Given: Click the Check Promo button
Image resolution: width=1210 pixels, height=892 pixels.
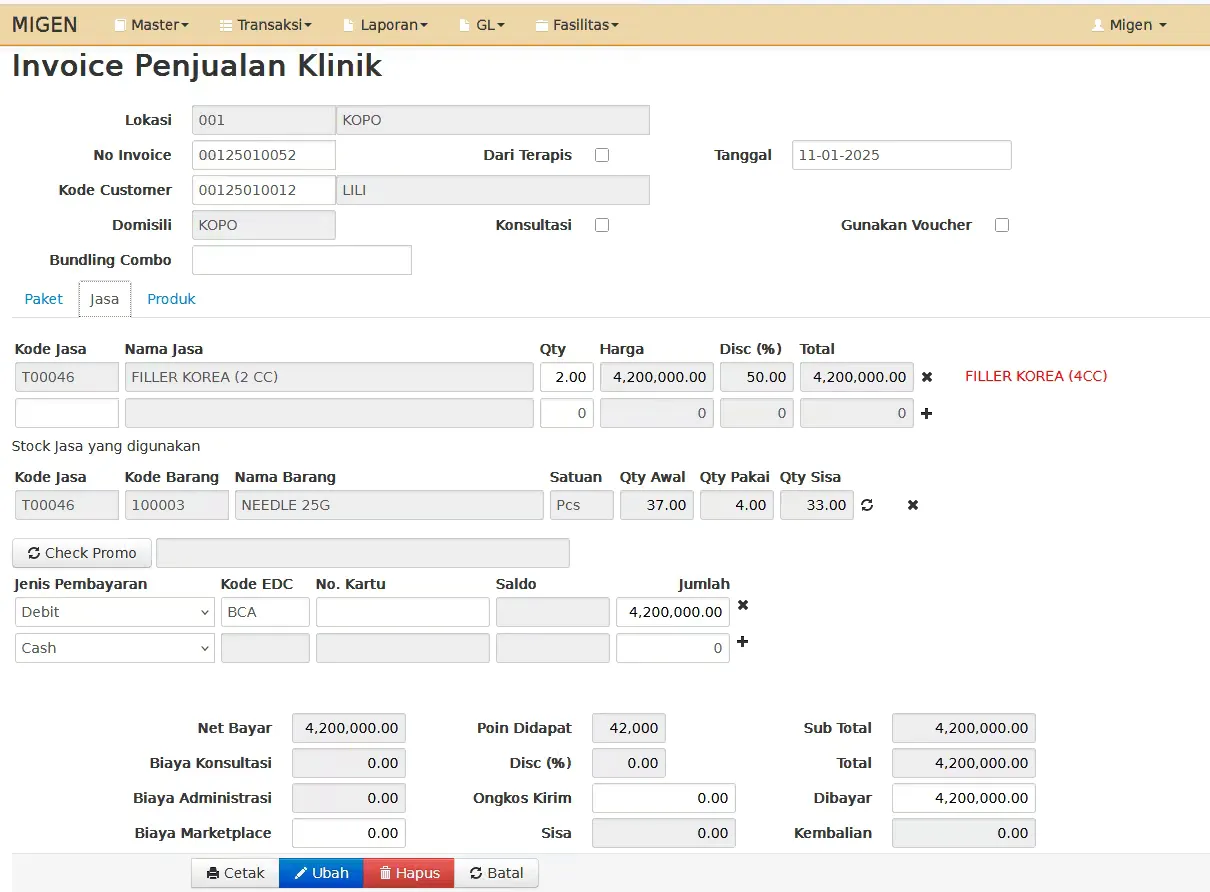Looking at the screenshot, I should point(82,553).
